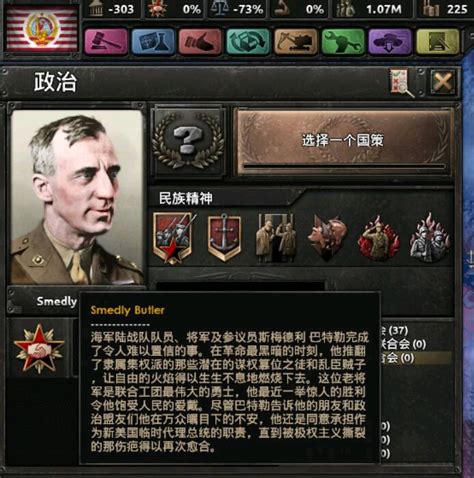The image size is (474, 478).
Task: Select the red star soldiers national spirit
Action: (173, 238)
